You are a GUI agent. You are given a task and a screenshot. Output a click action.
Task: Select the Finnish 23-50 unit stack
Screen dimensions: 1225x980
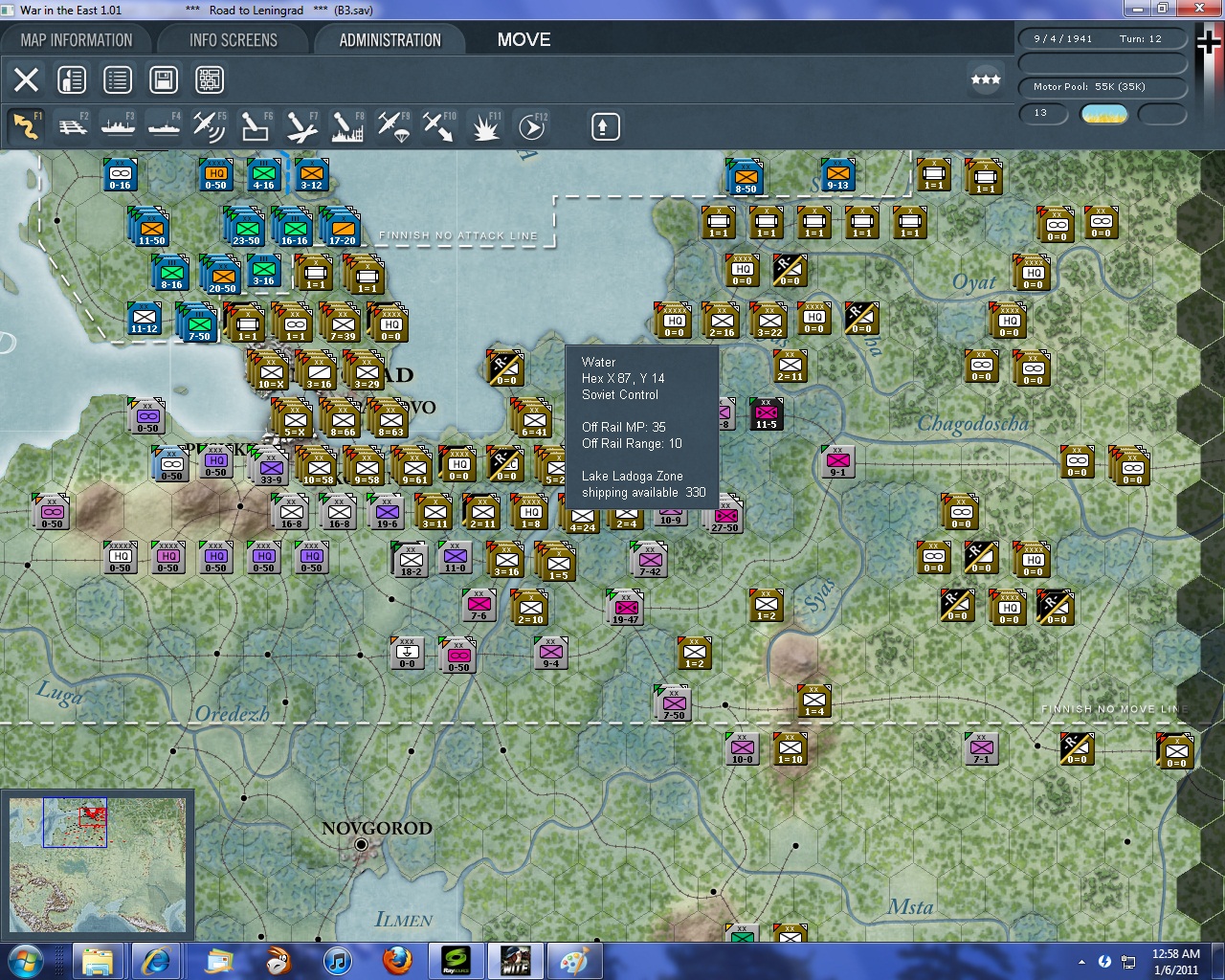(245, 227)
